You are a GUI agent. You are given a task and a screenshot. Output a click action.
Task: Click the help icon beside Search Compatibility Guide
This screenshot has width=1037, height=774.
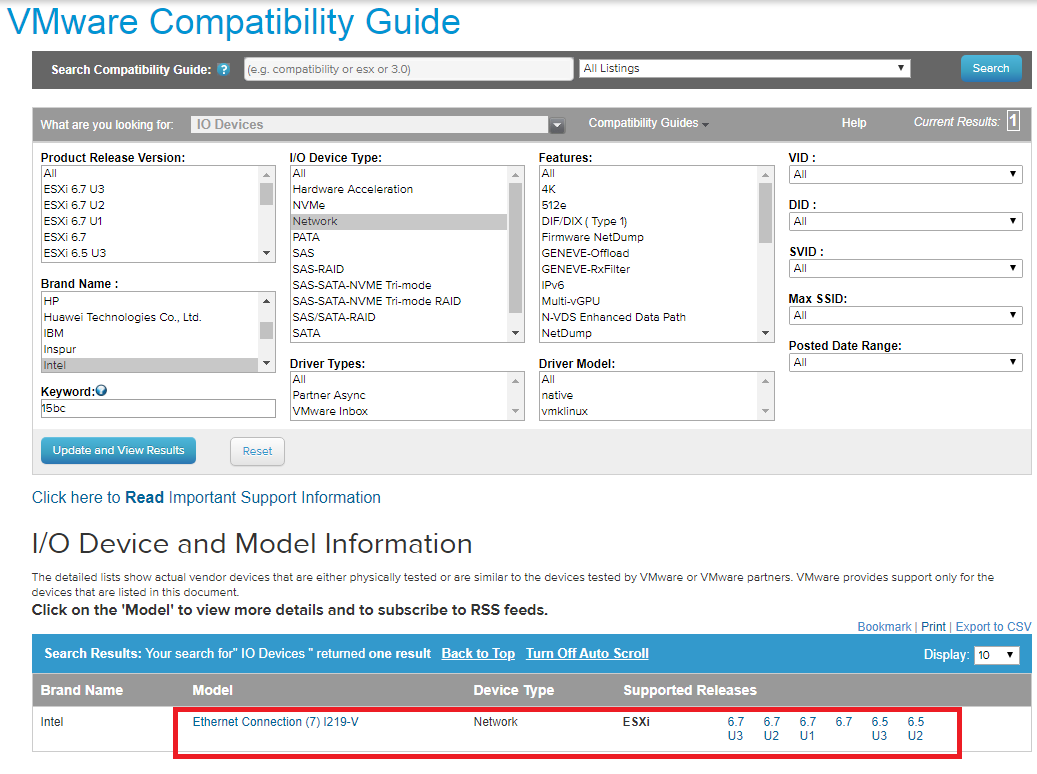(224, 69)
